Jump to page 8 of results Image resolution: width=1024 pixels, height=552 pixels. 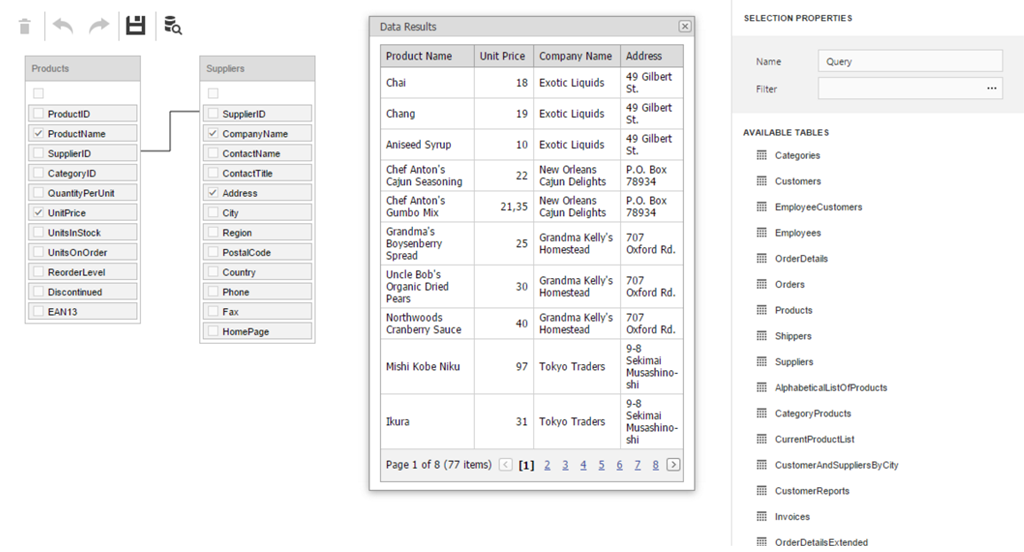[655, 465]
